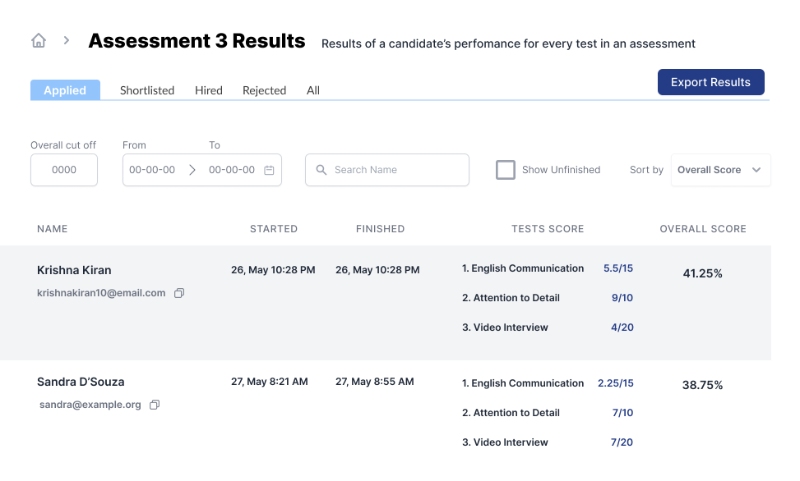Enable the Show Unfinished checkbox

point(505,170)
